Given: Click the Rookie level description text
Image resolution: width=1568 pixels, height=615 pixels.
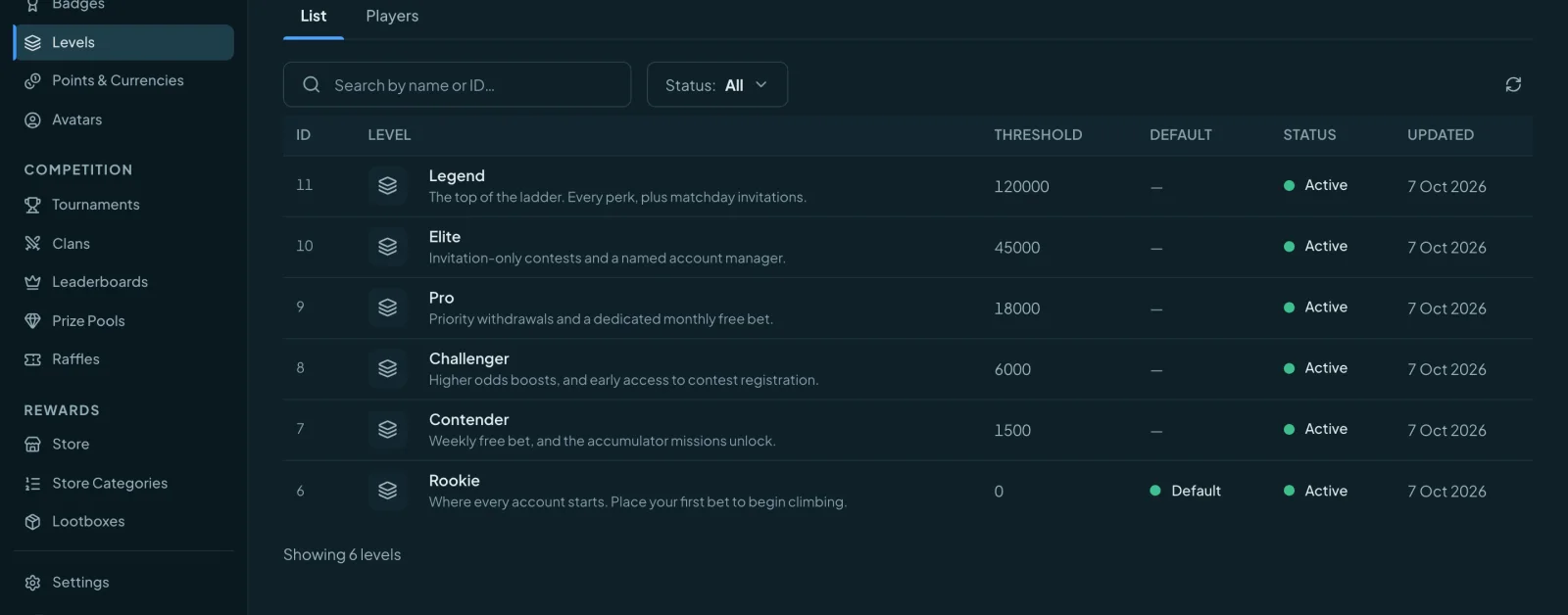Looking at the screenshot, I should tap(638, 501).
